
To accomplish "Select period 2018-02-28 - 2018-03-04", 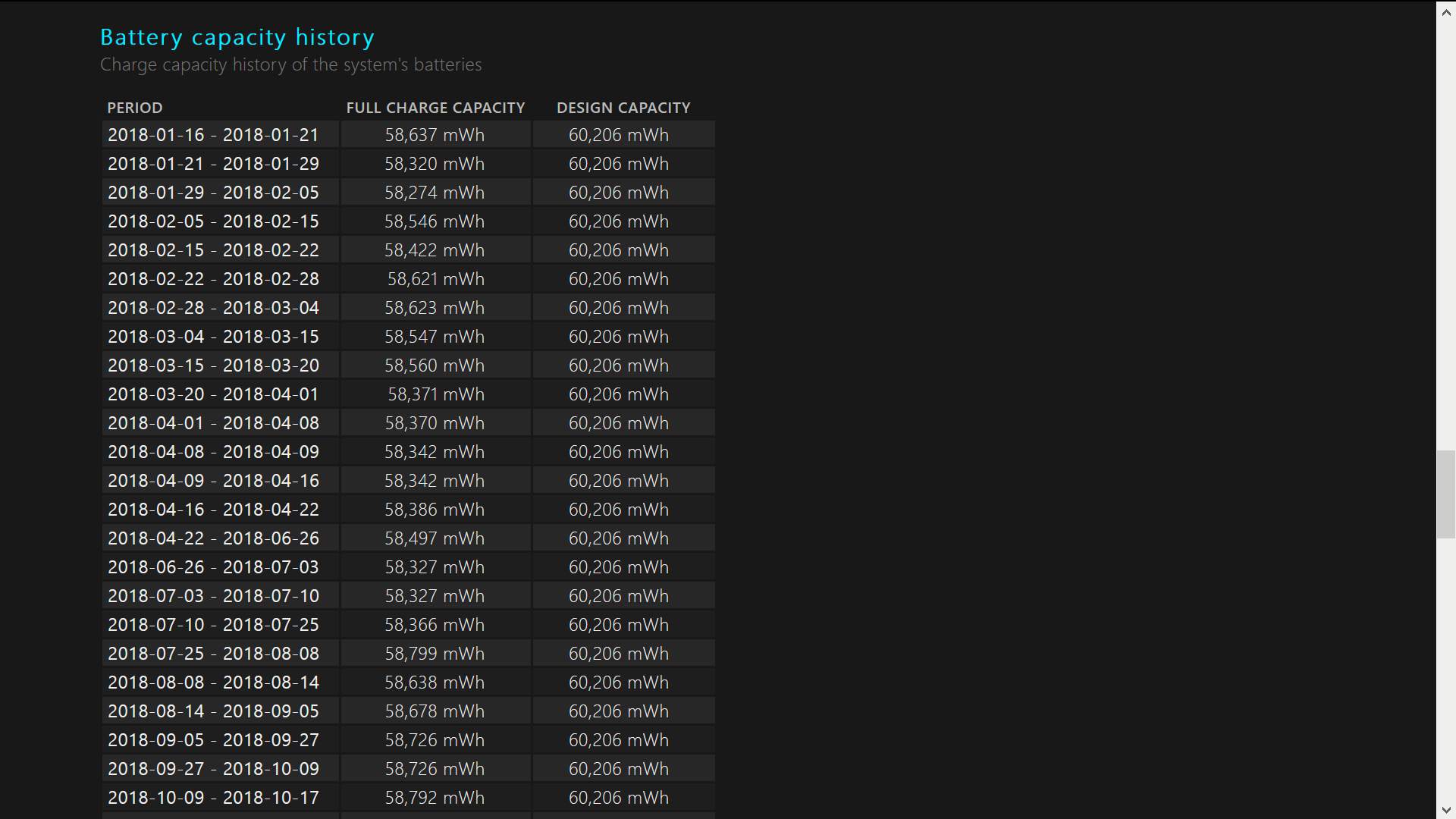I will [213, 308].
